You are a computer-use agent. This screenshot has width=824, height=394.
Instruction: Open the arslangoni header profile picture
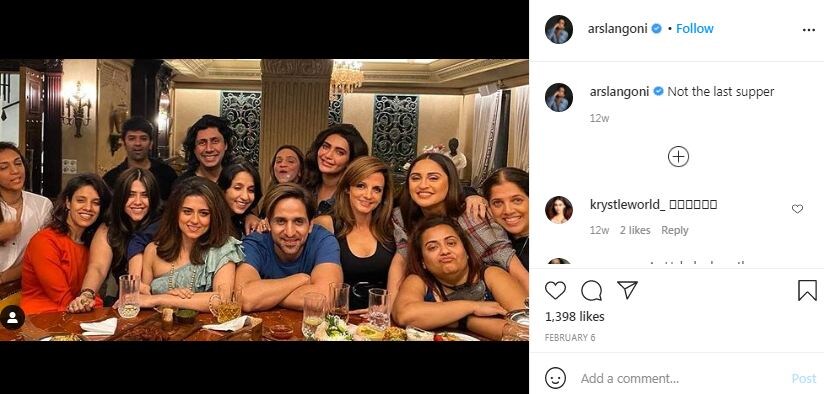(559, 29)
